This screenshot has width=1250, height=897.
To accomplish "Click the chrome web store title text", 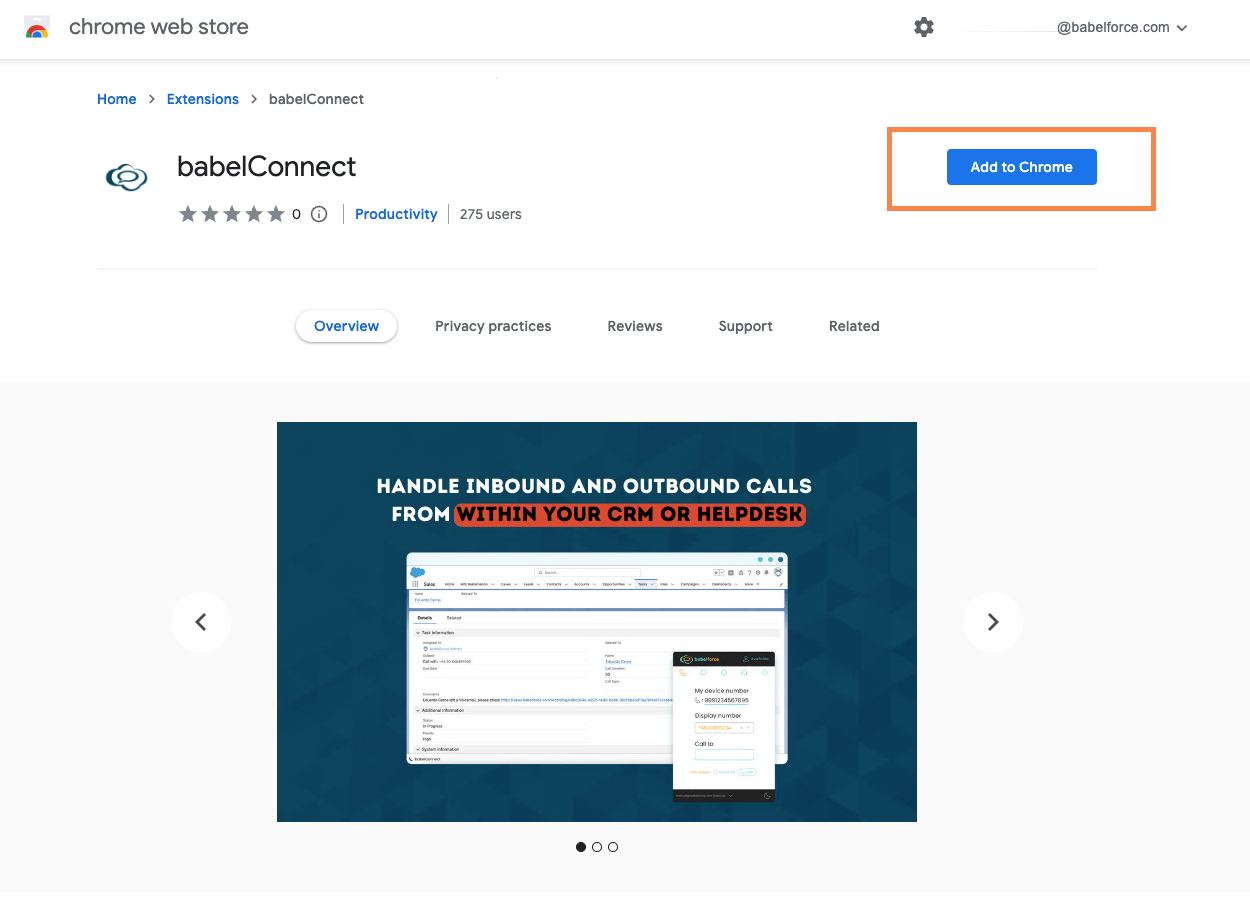I will (159, 27).
